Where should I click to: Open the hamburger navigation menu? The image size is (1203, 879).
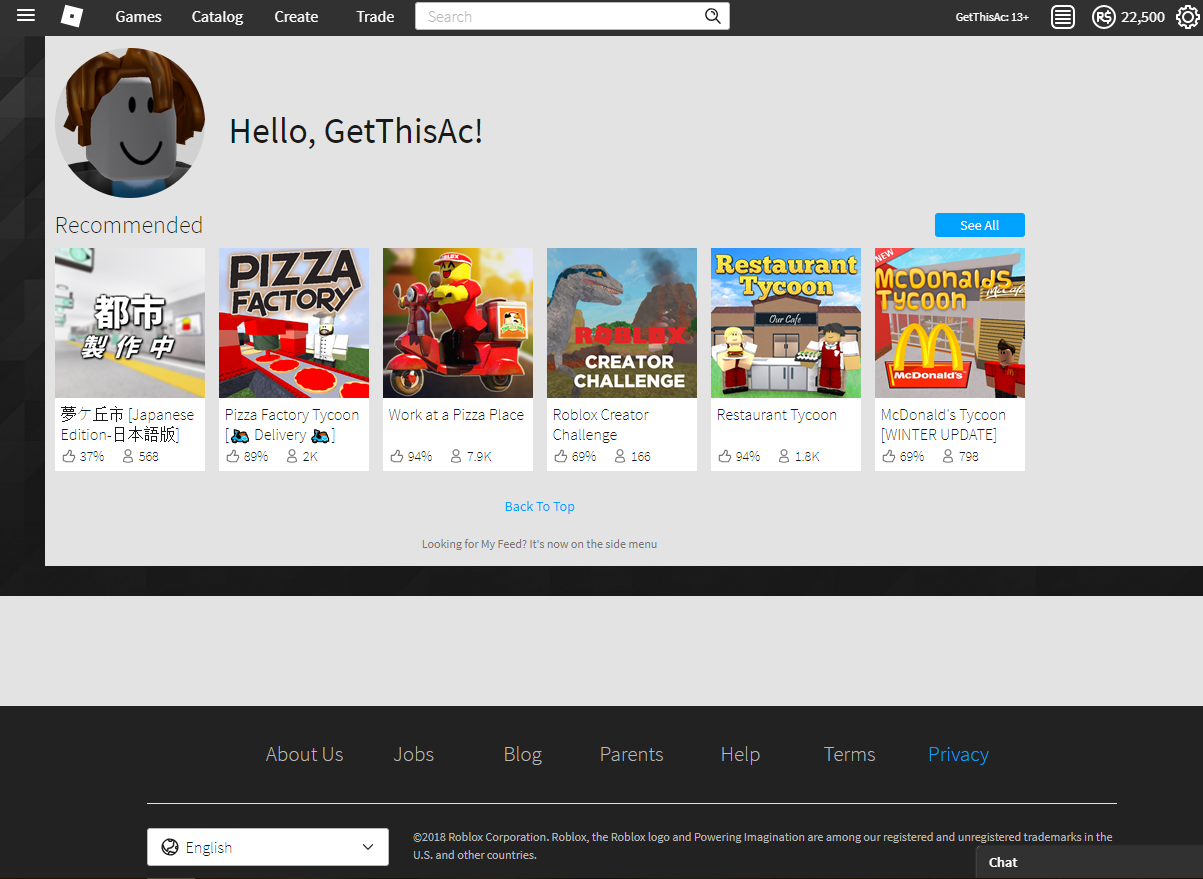pos(26,16)
